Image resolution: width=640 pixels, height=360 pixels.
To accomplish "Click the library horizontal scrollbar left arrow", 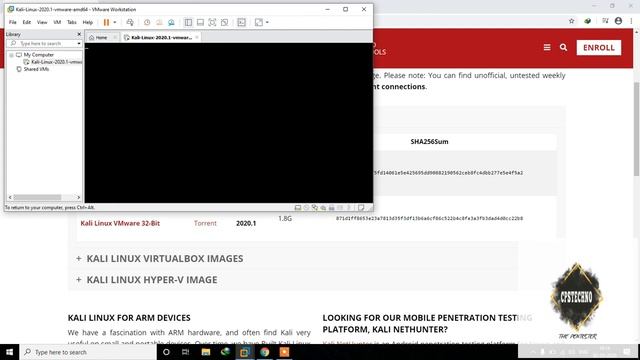I will coord(10,198).
